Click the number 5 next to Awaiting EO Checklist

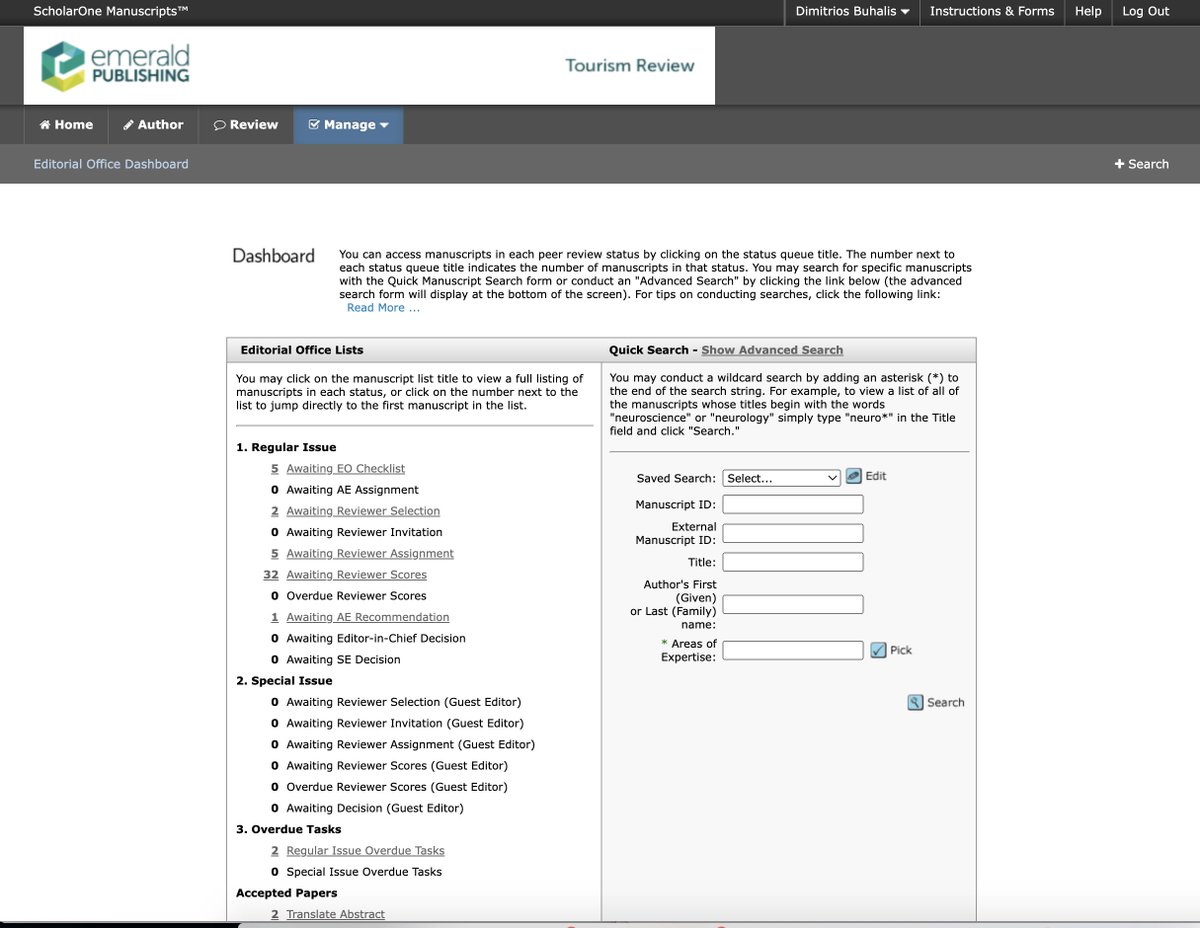(x=275, y=469)
